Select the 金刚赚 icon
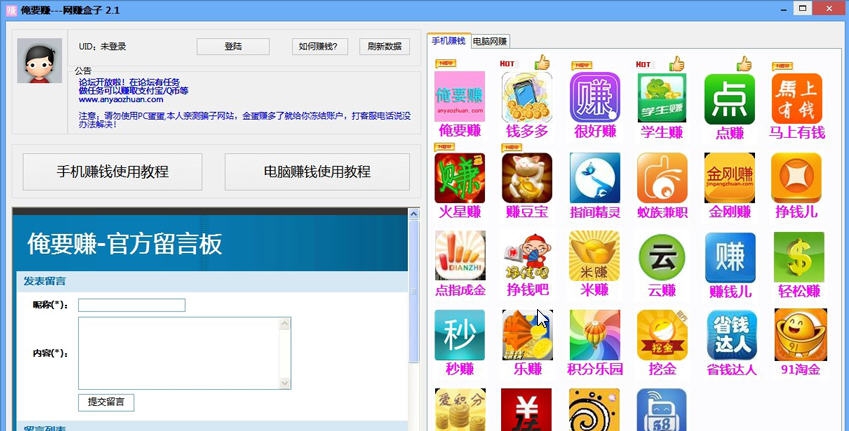 click(x=729, y=178)
